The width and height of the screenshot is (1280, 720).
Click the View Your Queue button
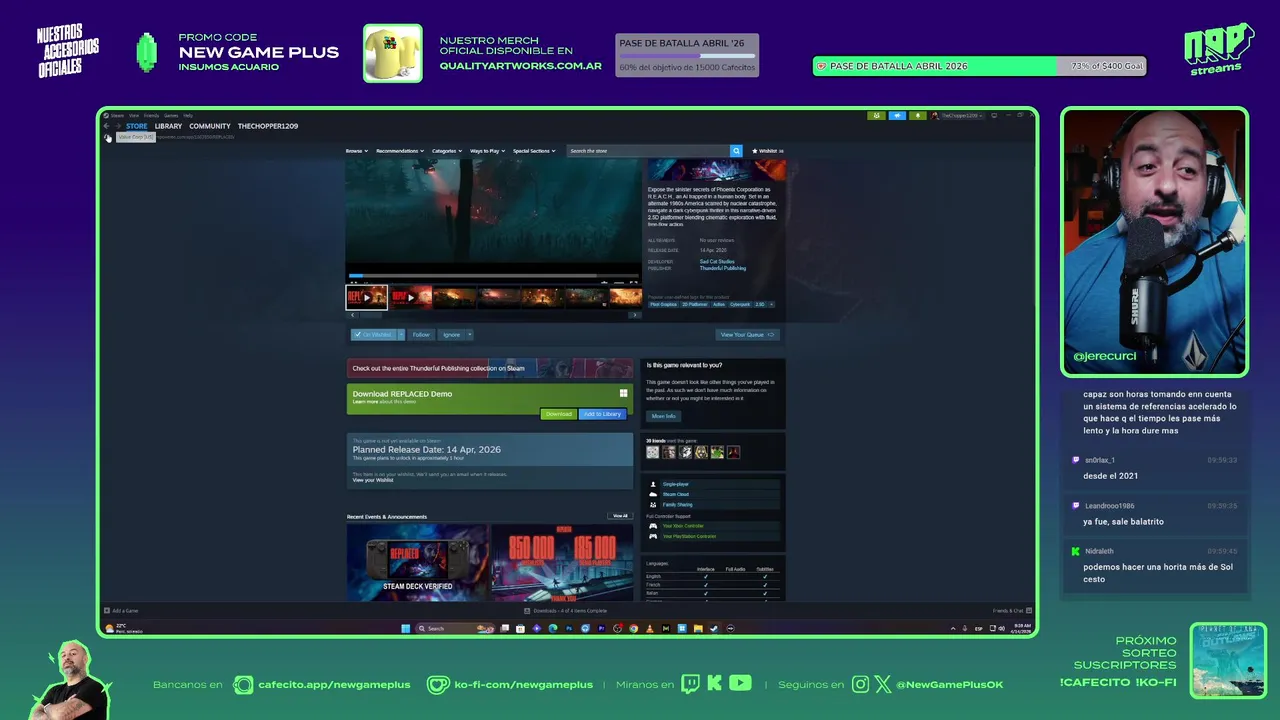[x=747, y=335]
